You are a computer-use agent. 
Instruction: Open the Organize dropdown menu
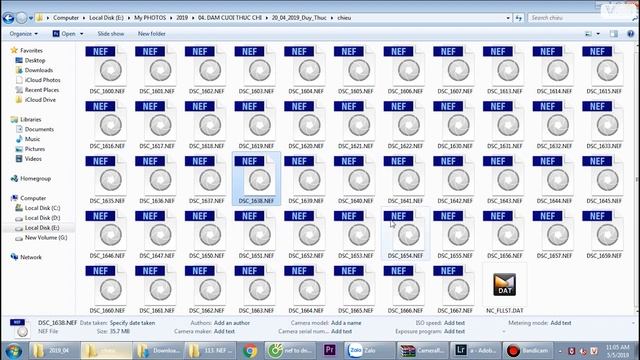coord(24,34)
